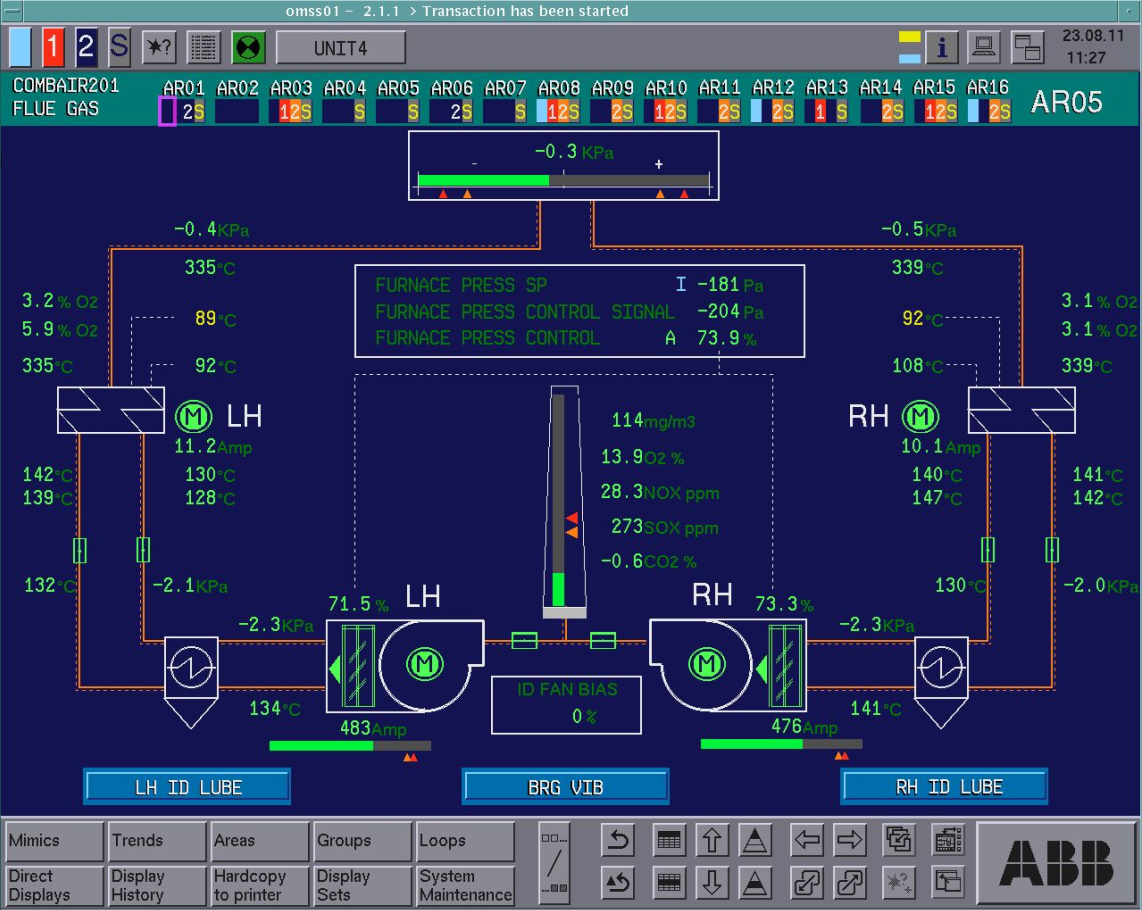
Task: Click the green radiation-style symbol icon
Action: coord(248,47)
